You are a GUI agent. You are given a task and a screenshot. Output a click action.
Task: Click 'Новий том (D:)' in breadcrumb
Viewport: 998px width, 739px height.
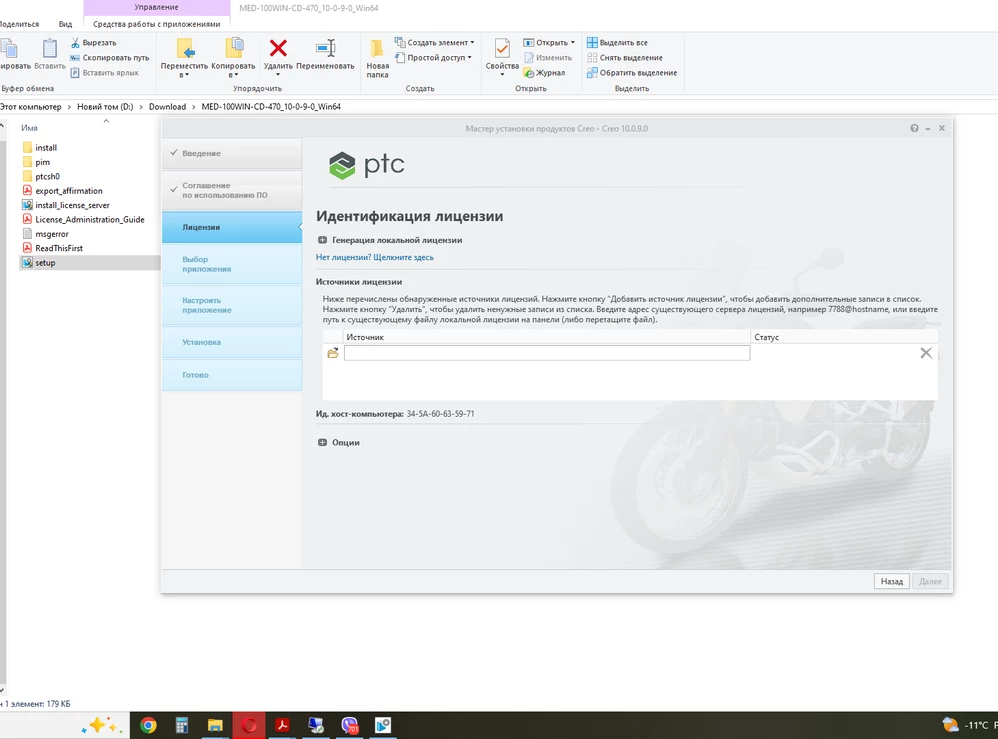click(x=105, y=107)
